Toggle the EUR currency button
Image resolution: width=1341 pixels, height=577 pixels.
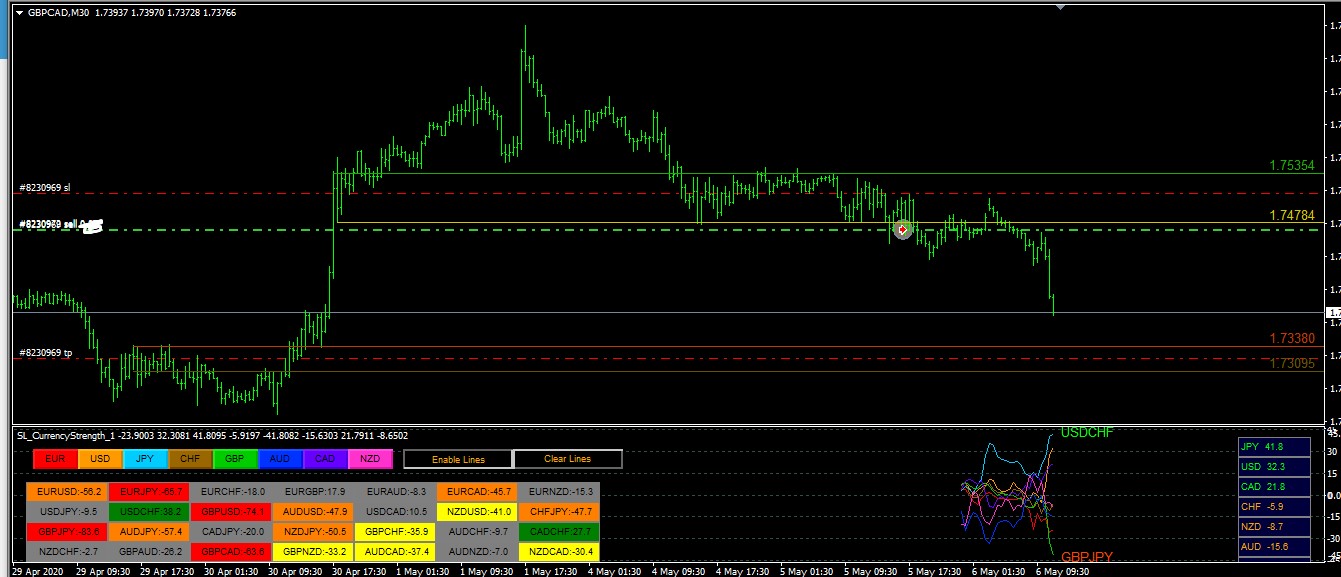56,459
